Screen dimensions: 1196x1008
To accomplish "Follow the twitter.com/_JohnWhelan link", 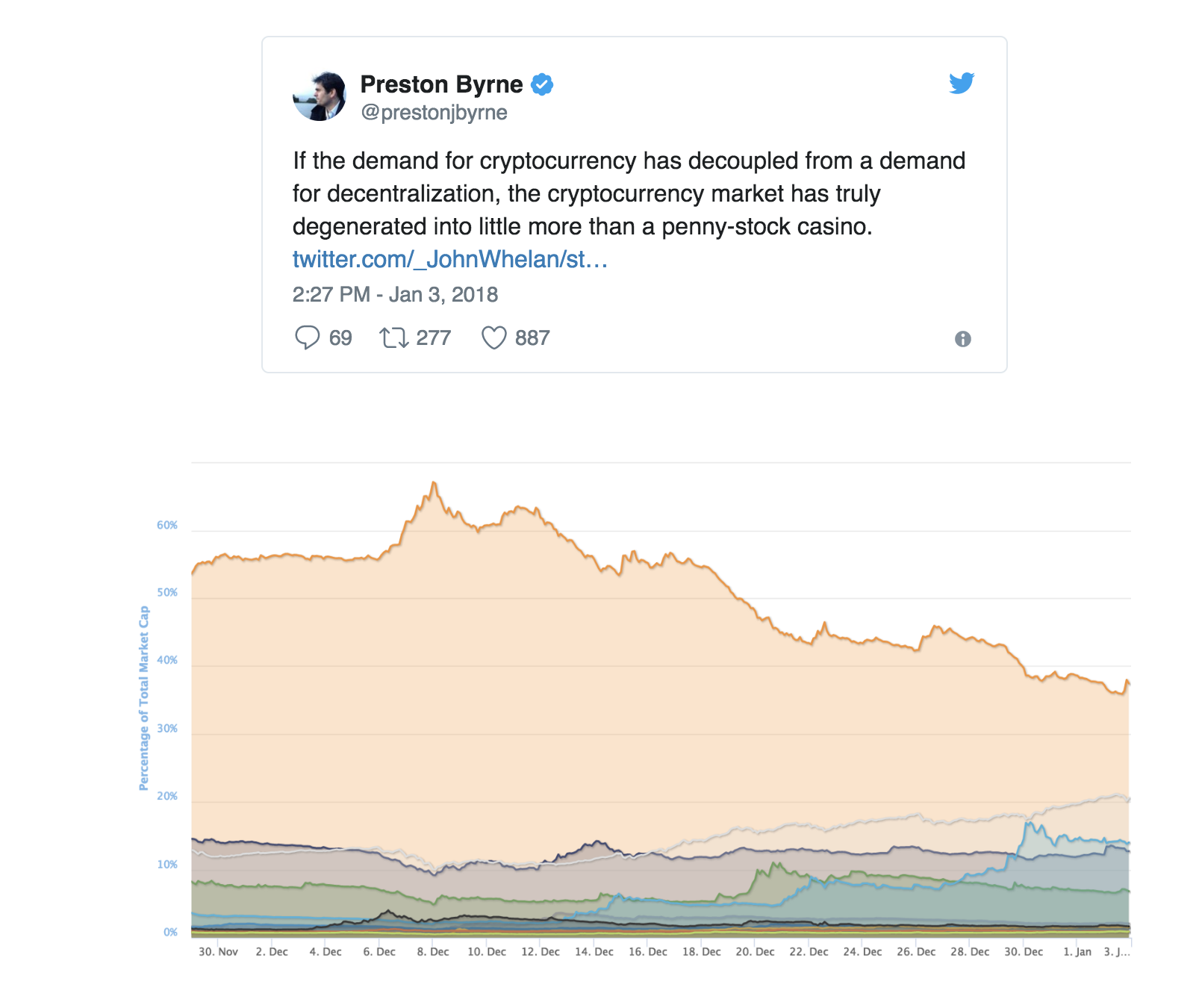I will point(449,259).
